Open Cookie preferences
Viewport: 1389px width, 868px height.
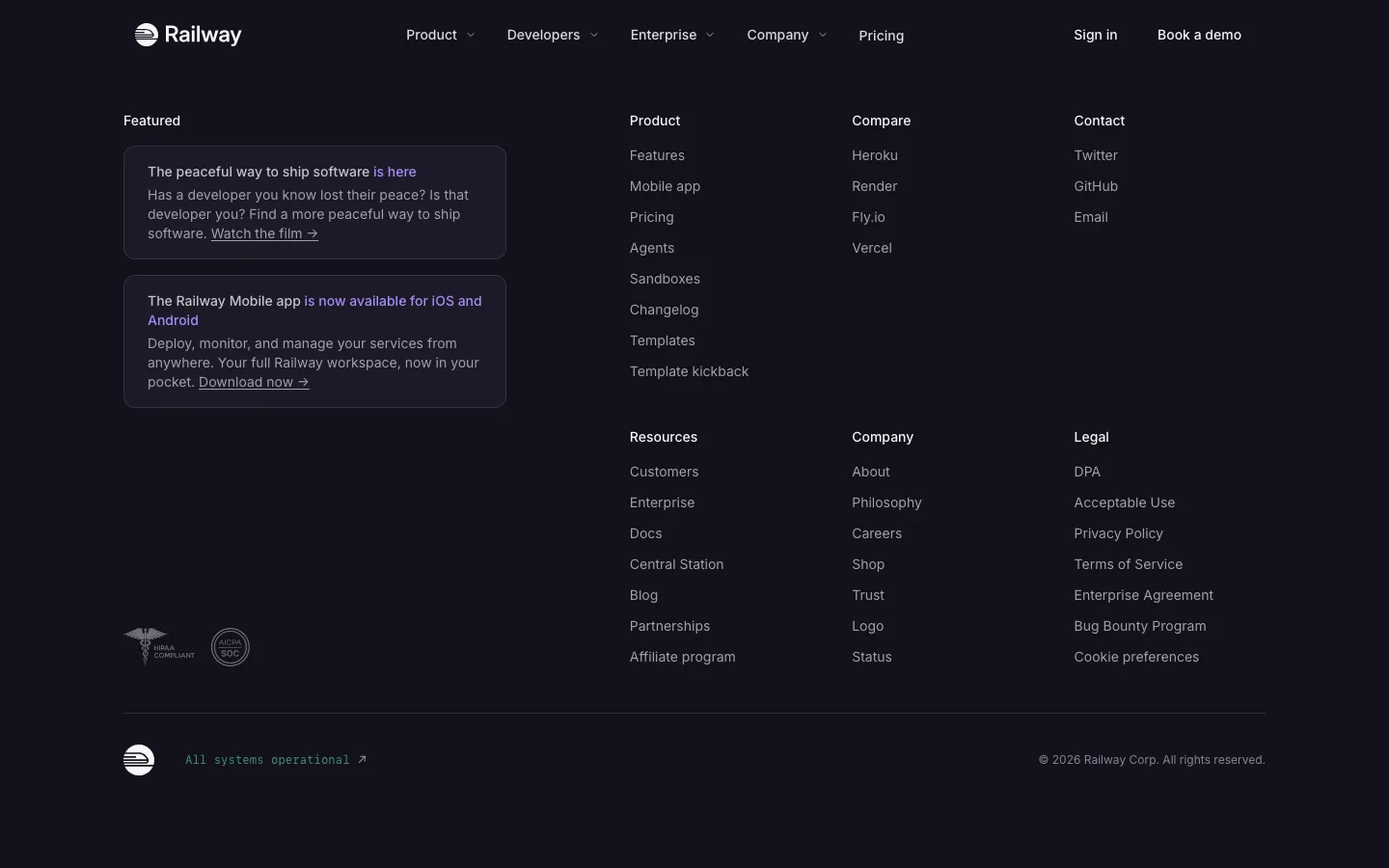click(1136, 657)
